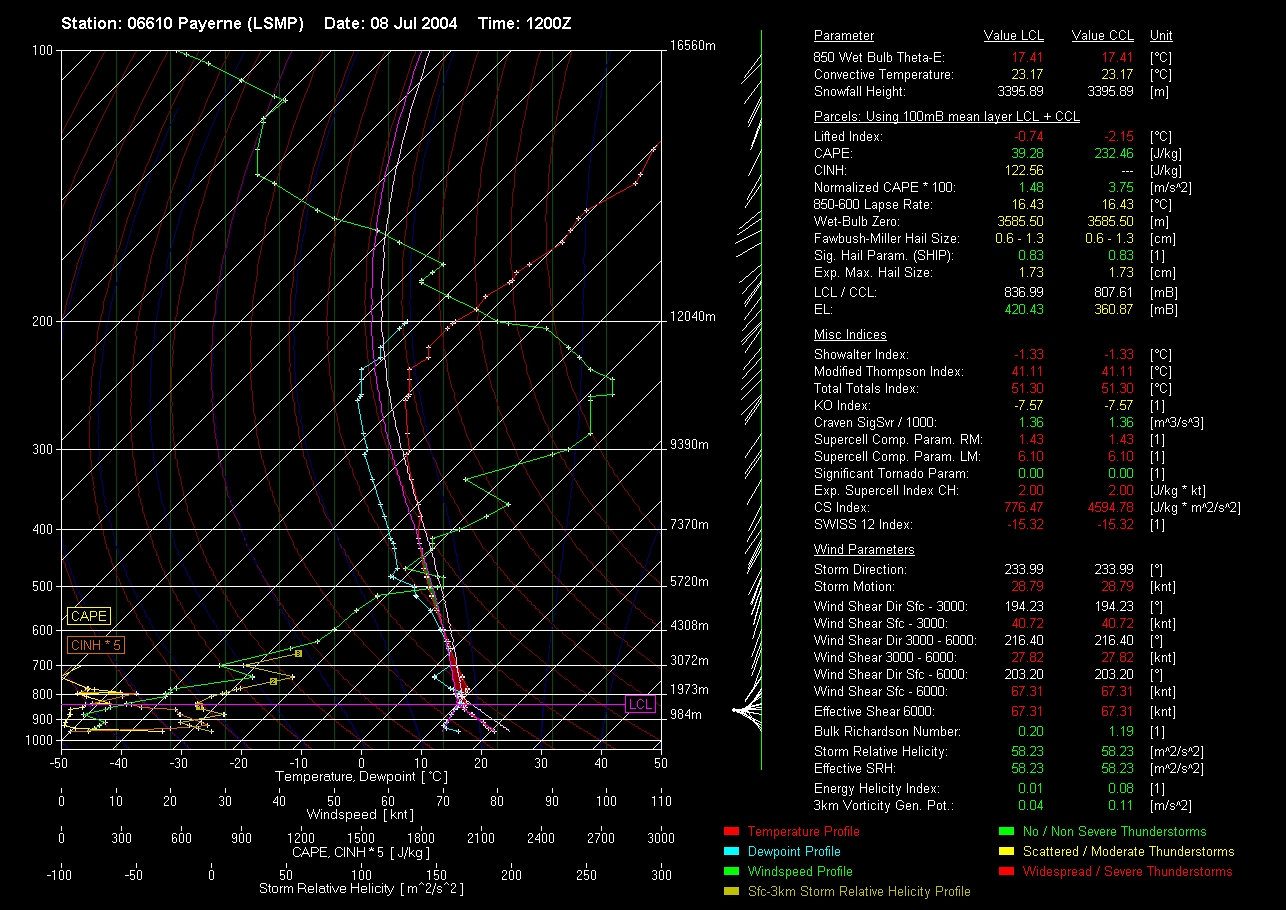This screenshot has height=910, width=1286.
Task: Select the Value CCL column header
Action: tap(1102, 36)
